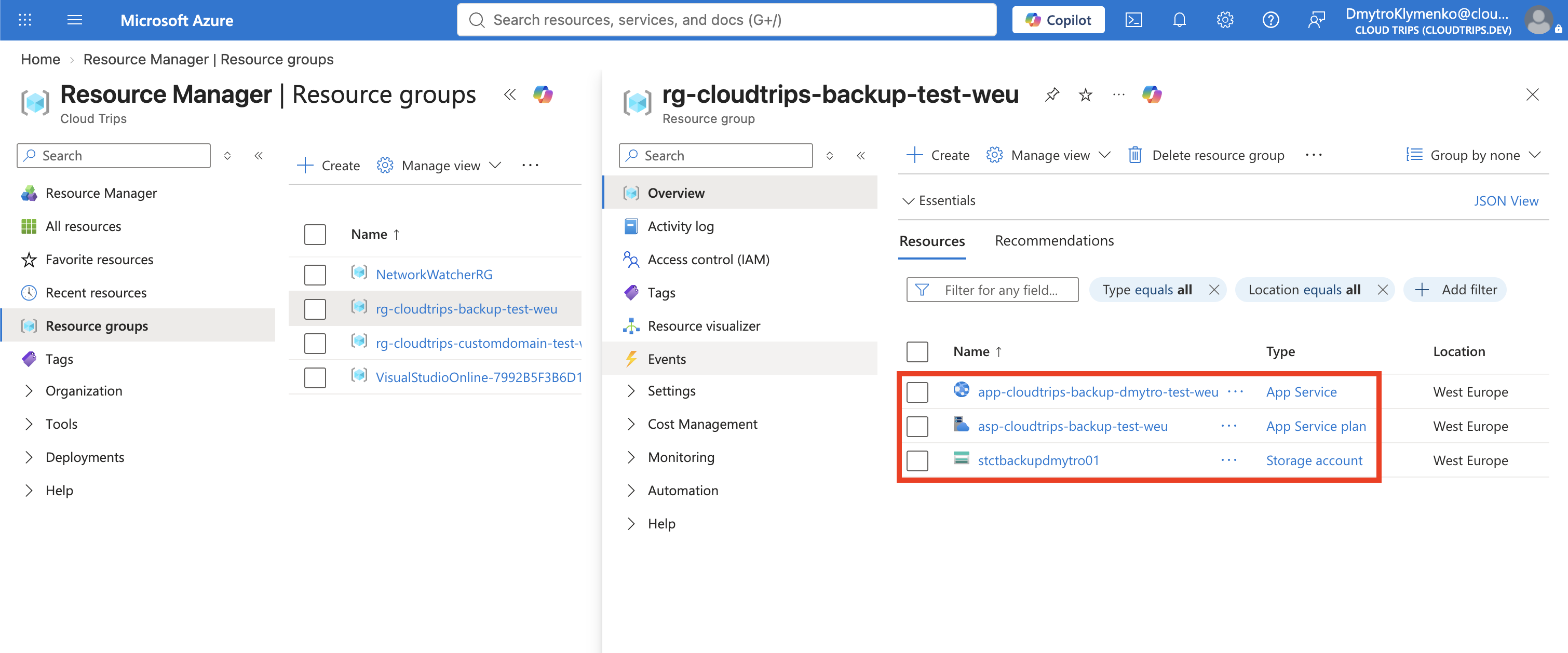Image resolution: width=1568 pixels, height=653 pixels.
Task: Open ellipsis menu for asp-cloudtrips-backup-test-weu
Action: coord(1229,426)
